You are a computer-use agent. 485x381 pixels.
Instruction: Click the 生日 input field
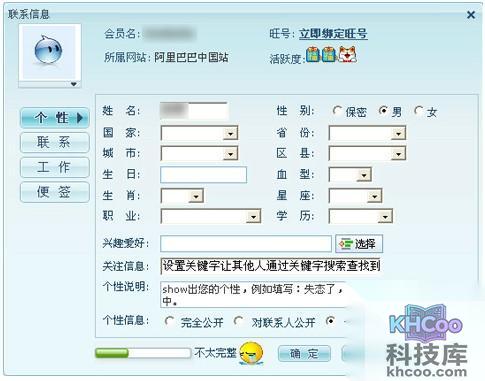[x=204, y=175]
